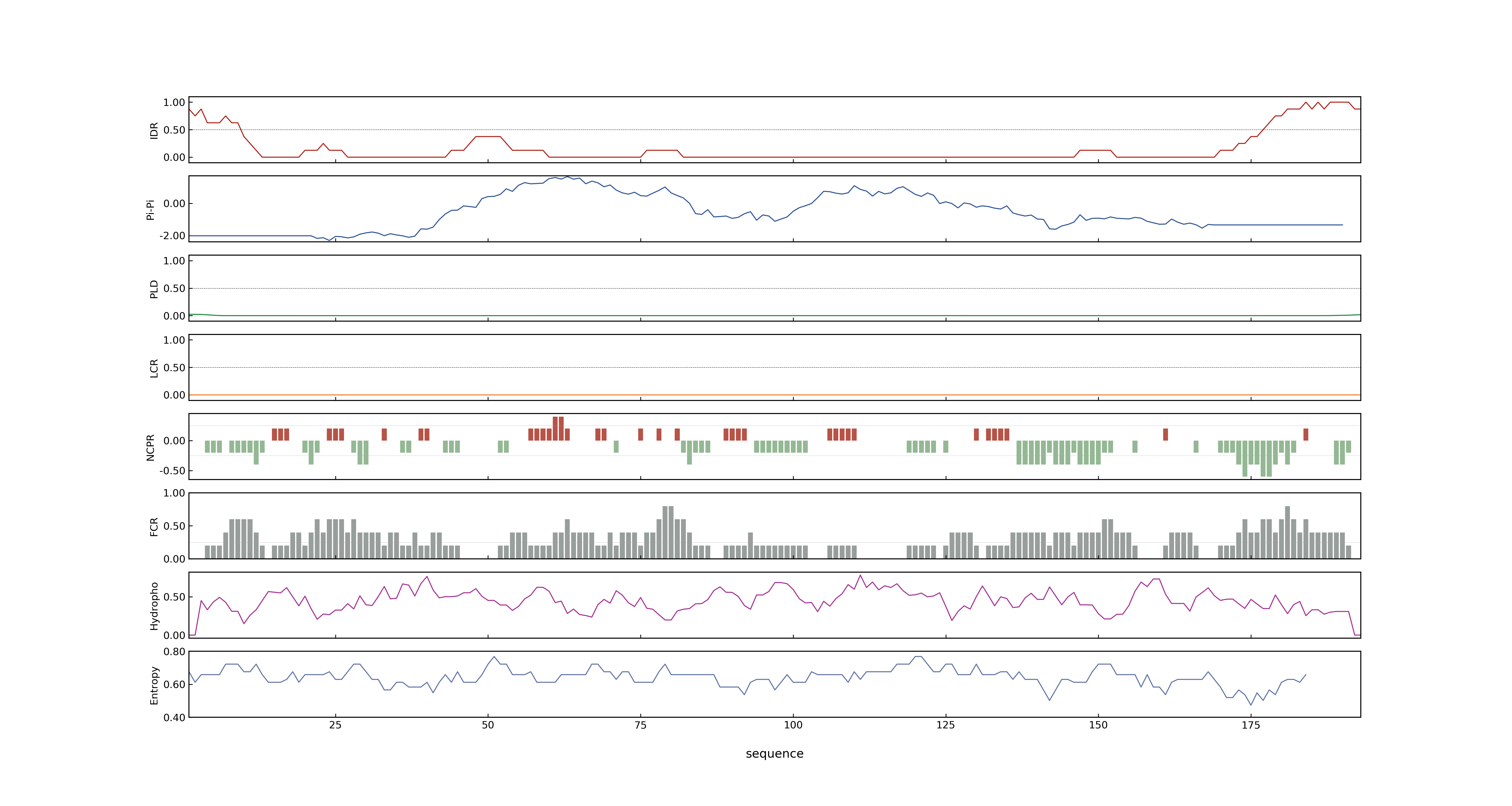Click the IDR axis label
Viewport: 1512px width, 806px height.
pos(154,130)
